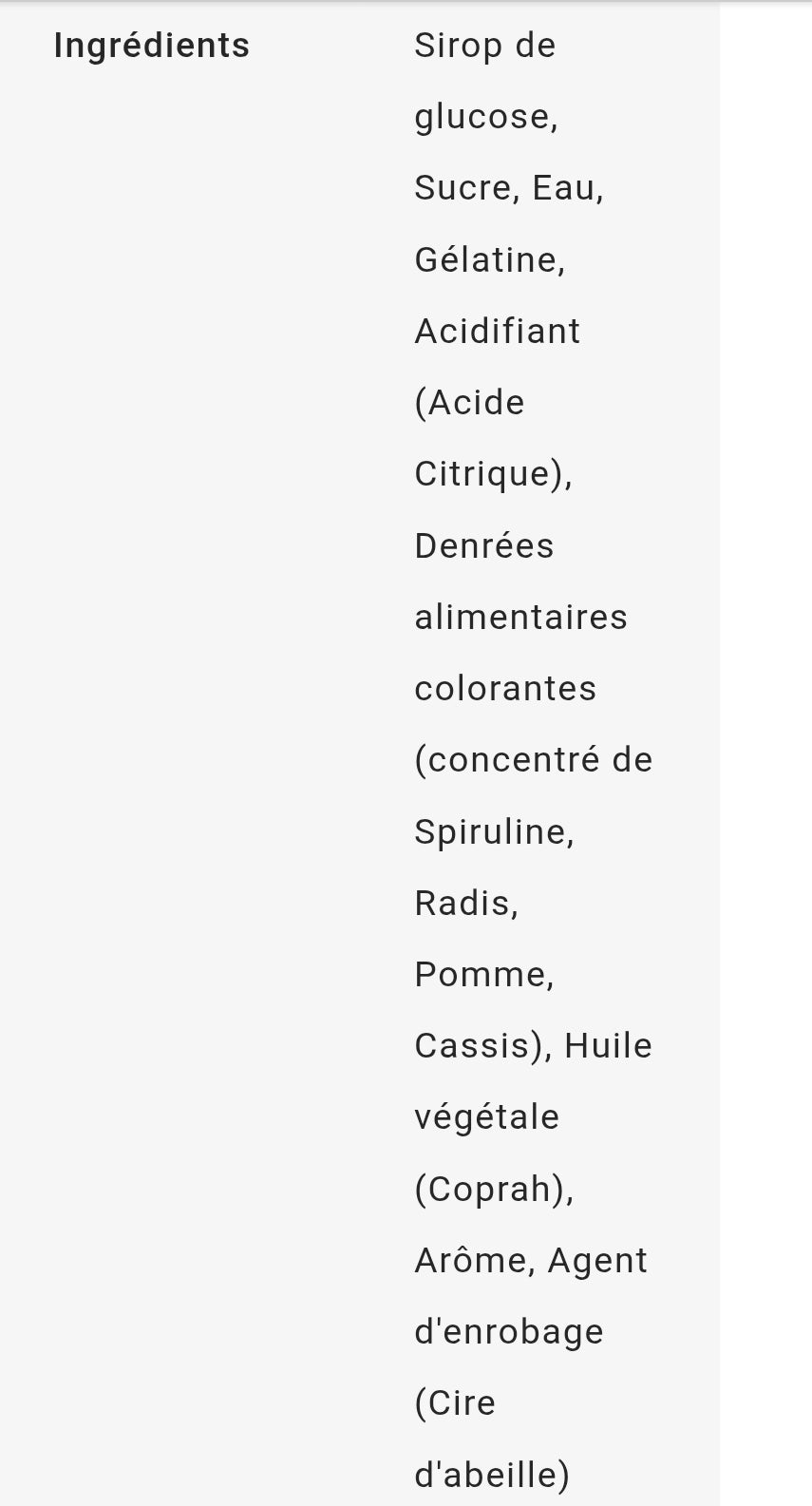Click the word 'Pomme,'
Image resolution: width=812 pixels, height=1506 pixels.
click(484, 975)
